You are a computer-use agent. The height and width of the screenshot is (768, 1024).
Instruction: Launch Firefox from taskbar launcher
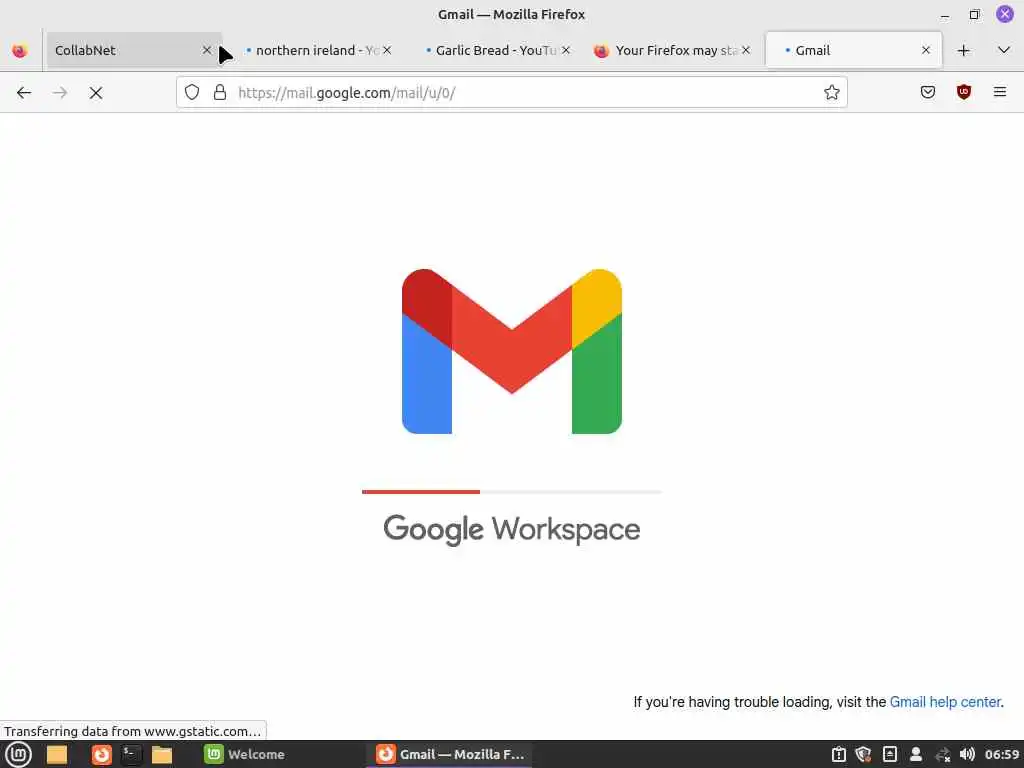point(101,754)
